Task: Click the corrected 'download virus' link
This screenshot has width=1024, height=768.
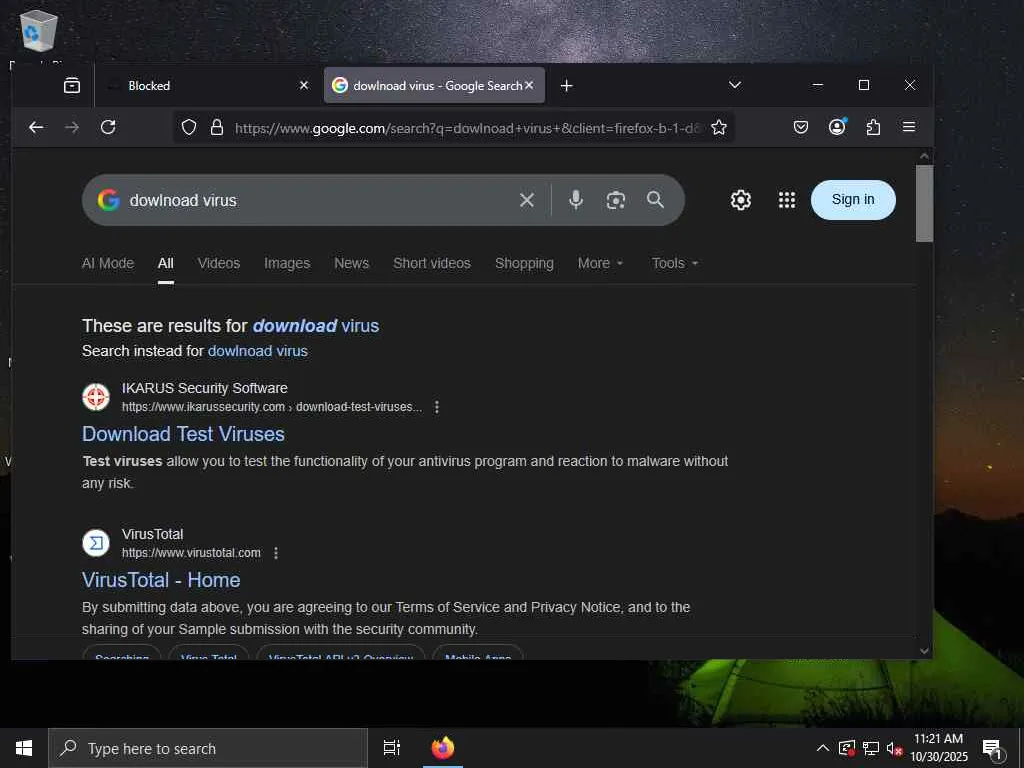Action: tap(315, 326)
